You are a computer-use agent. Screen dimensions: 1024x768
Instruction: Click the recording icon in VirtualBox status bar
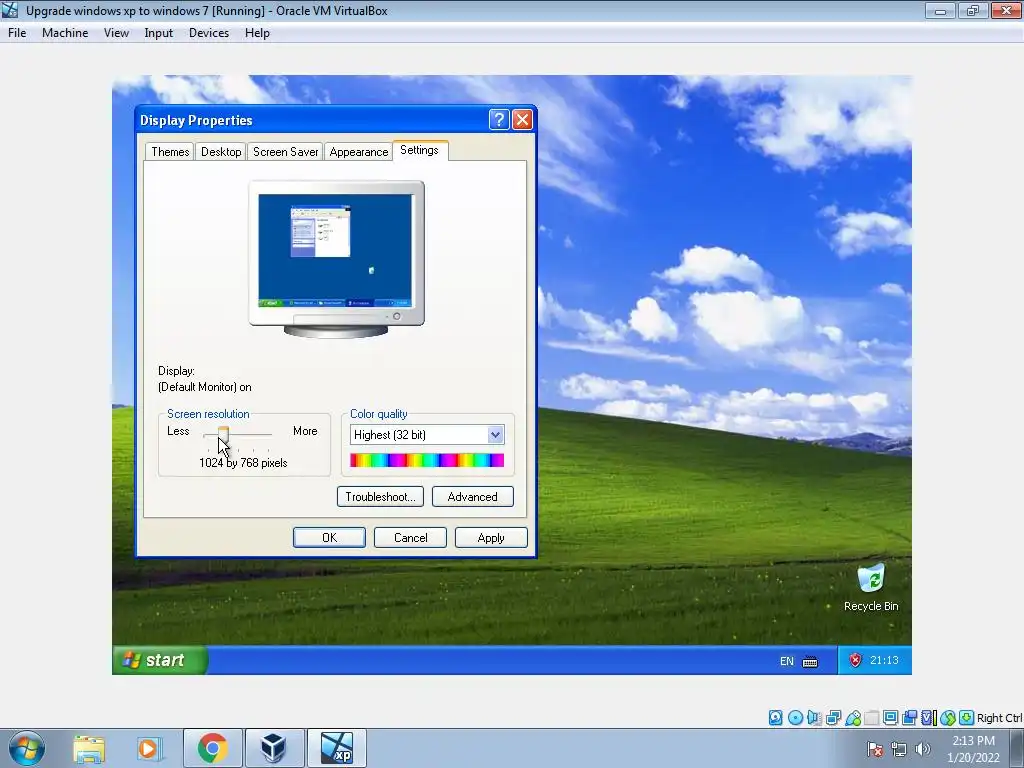point(909,718)
